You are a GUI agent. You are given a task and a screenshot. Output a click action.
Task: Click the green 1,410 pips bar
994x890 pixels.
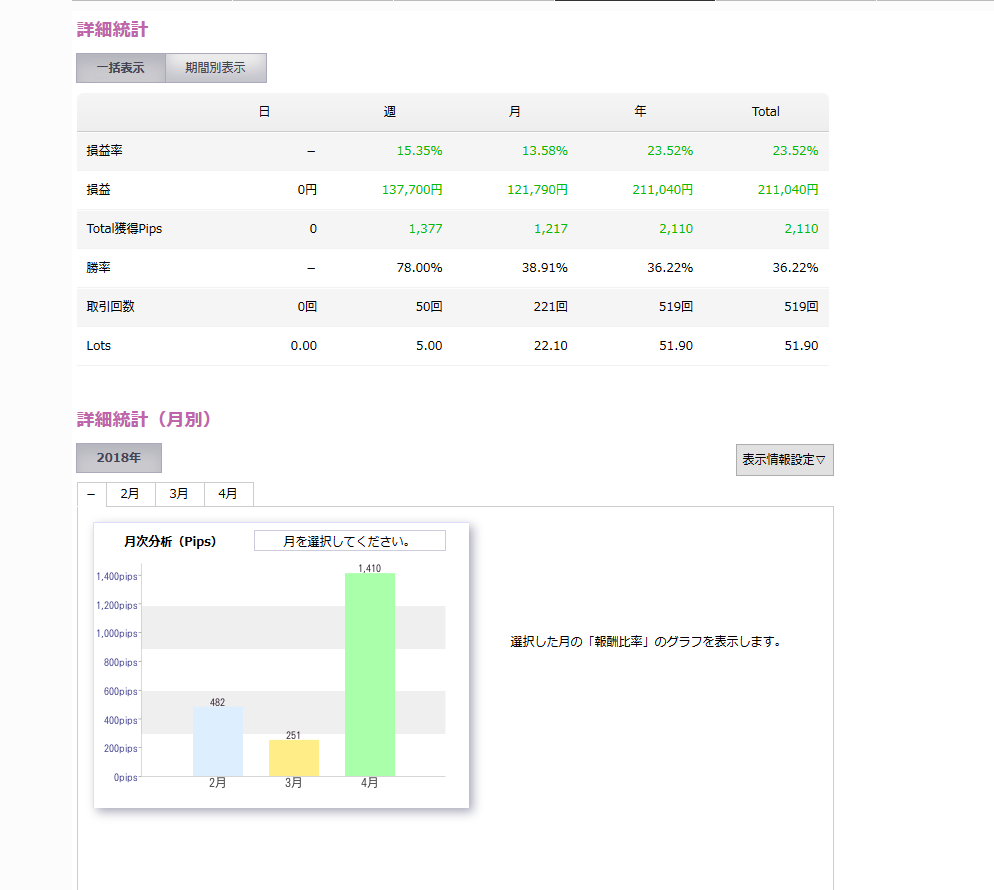[370, 675]
